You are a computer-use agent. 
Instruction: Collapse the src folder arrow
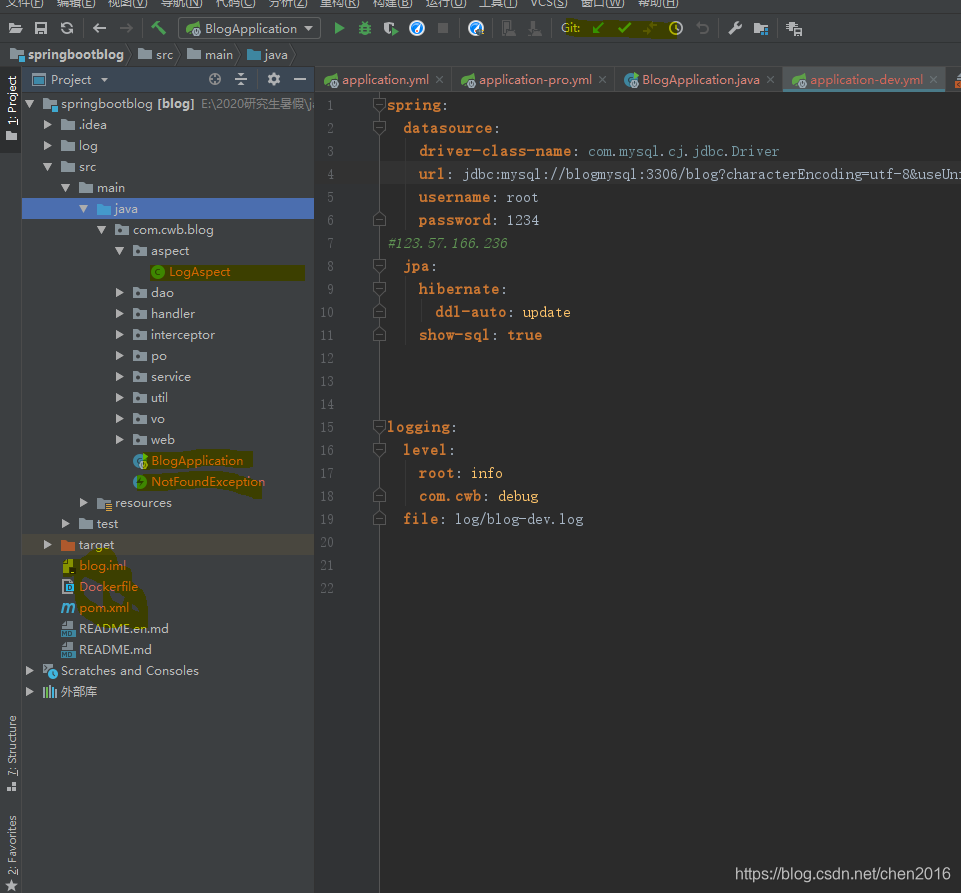pos(48,167)
